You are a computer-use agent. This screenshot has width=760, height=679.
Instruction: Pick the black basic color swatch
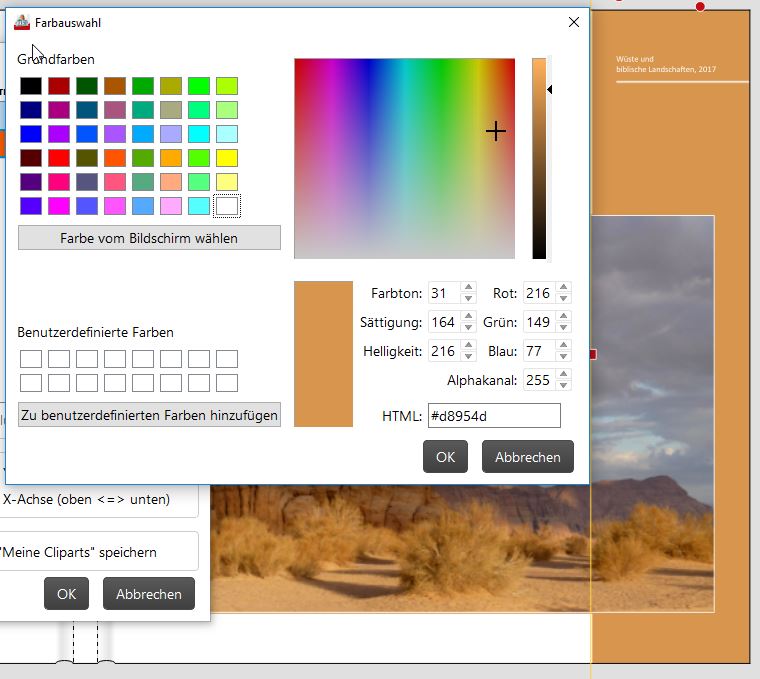point(31,86)
